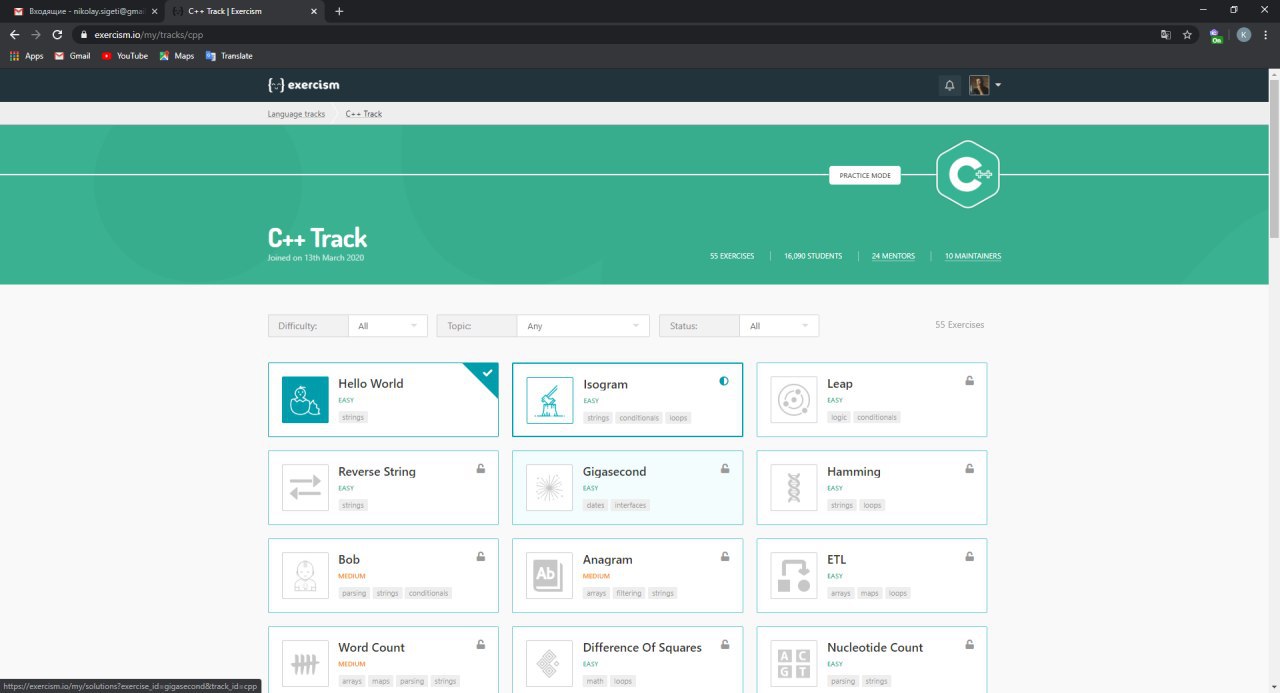Click 'Joined on 13th March 2020' text
This screenshot has width=1280, height=693.
[x=315, y=258]
